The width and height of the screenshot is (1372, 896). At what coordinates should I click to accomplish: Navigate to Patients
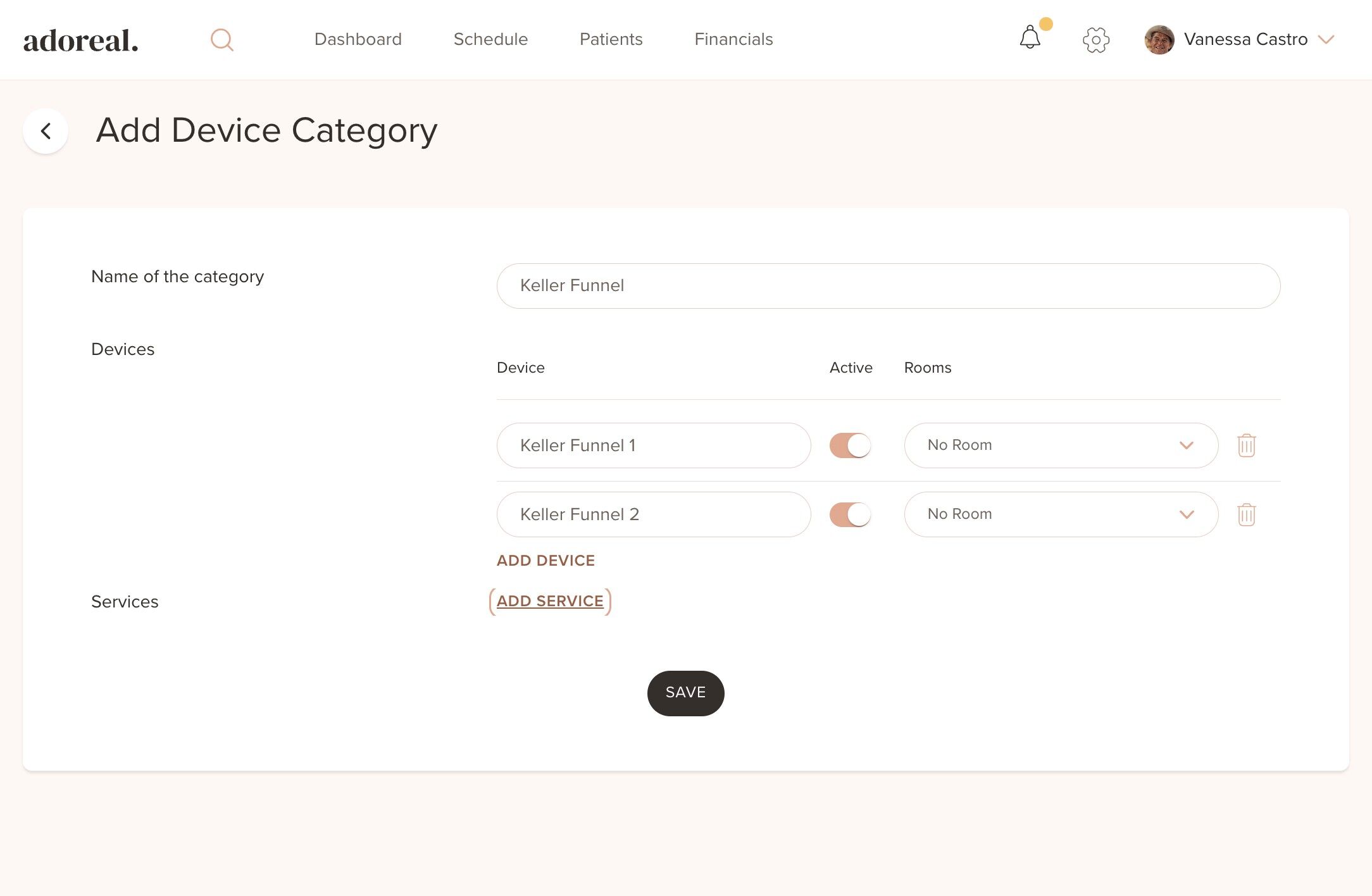611,39
